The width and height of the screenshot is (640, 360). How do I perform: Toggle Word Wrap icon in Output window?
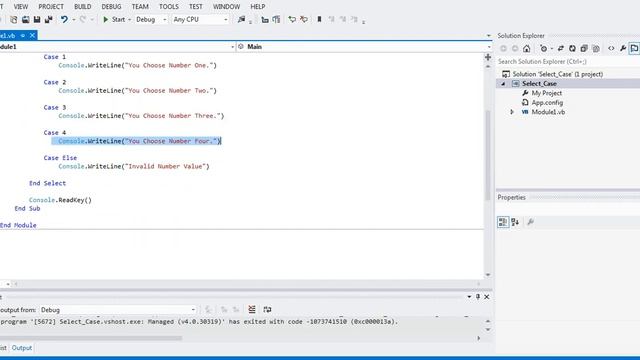tap(267, 310)
